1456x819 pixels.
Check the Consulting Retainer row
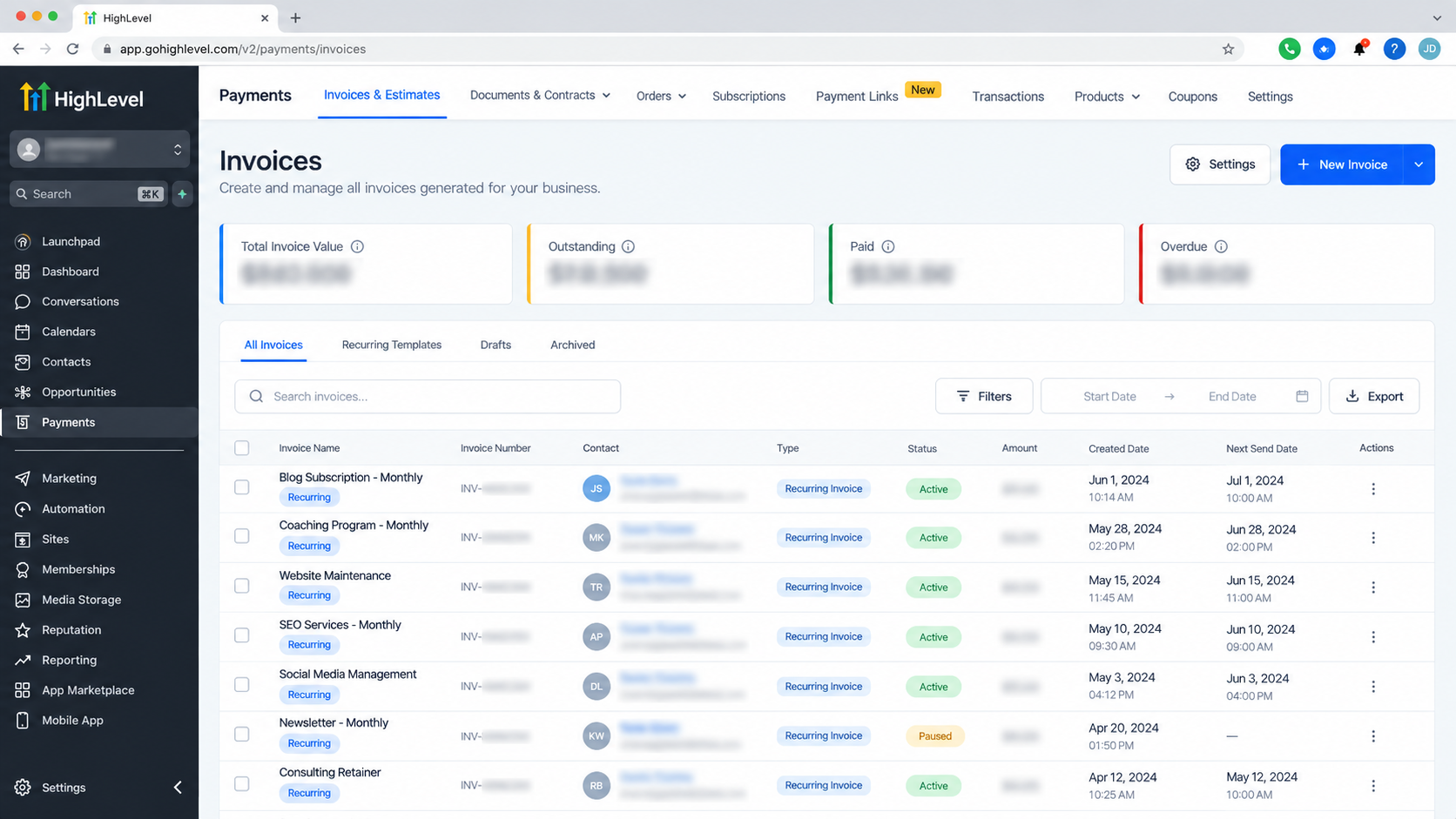pos(242,784)
